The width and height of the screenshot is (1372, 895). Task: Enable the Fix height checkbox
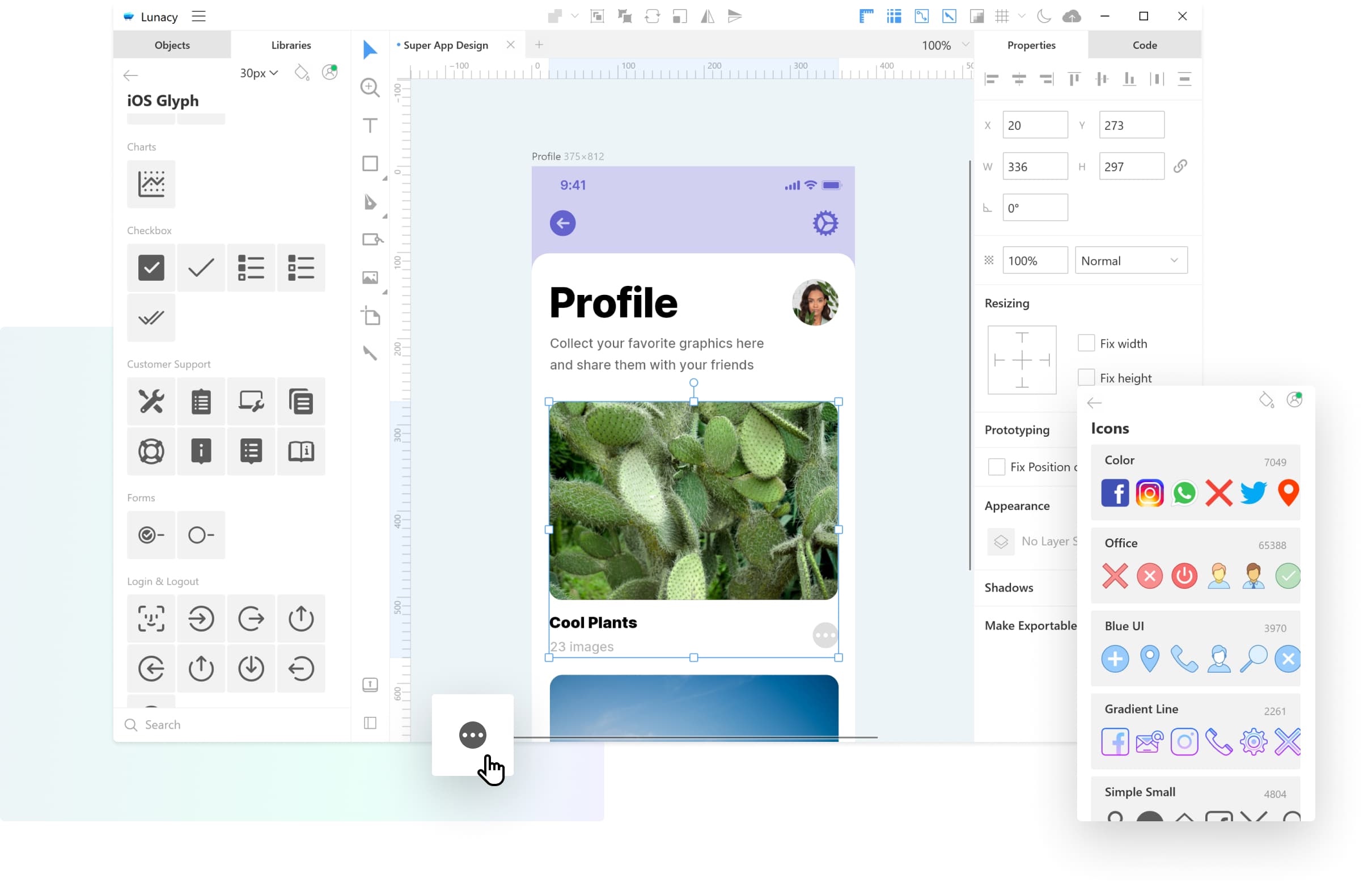(x=1086, y=378)
